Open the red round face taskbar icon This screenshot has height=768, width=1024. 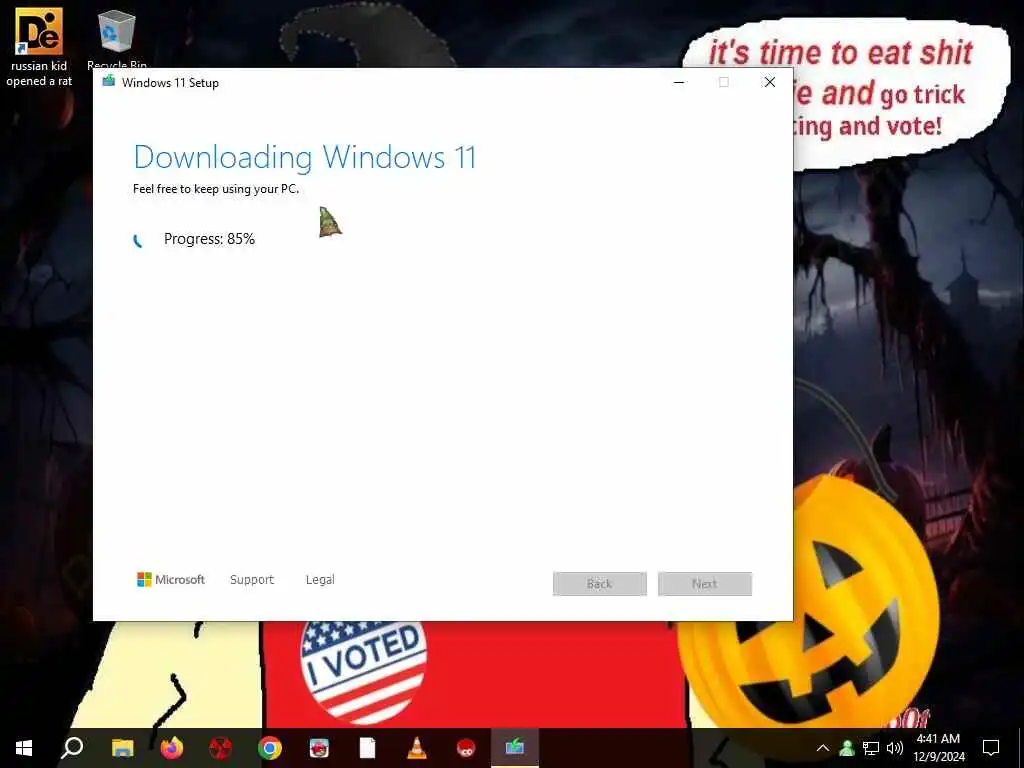tap(466, 748)
